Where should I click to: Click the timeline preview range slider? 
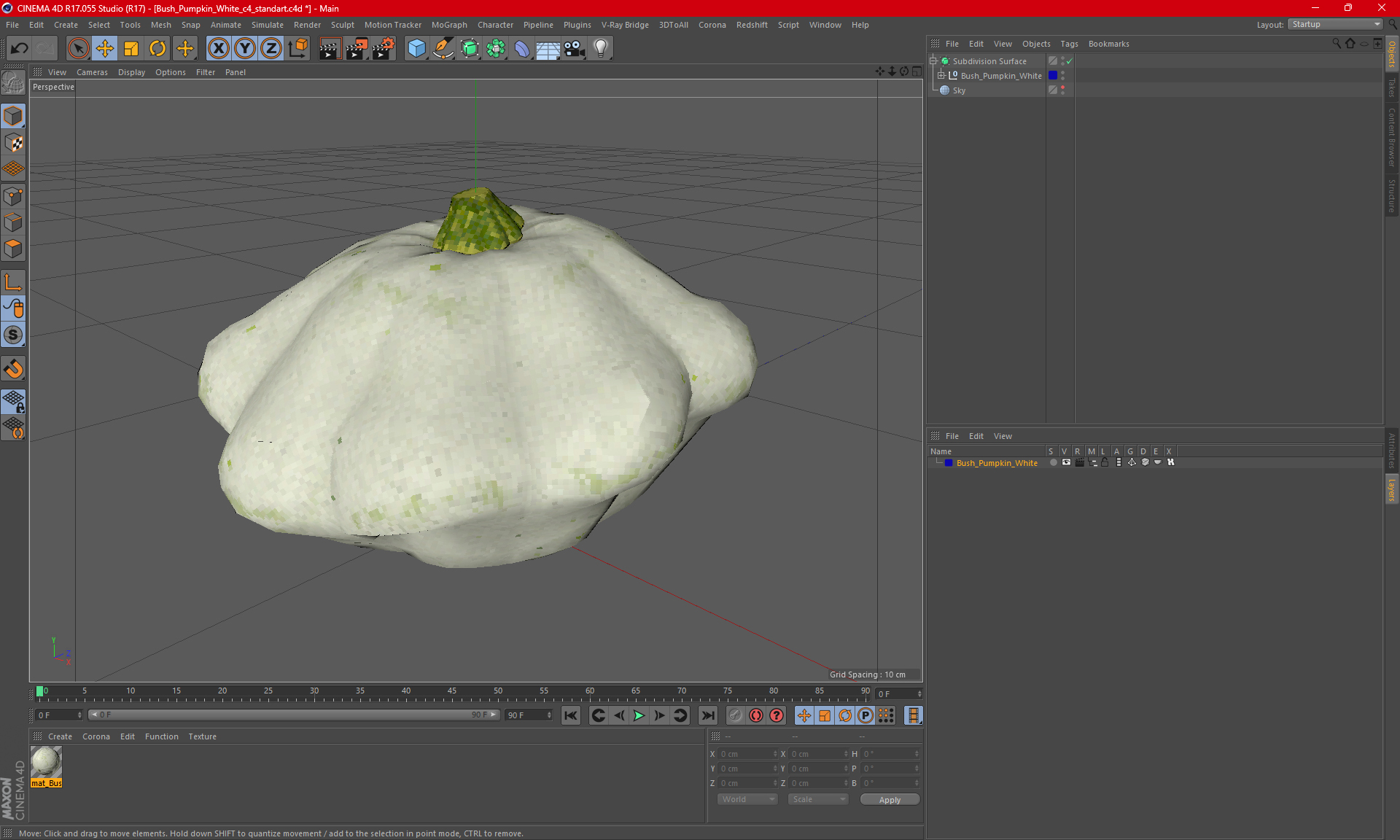(295, 715)
